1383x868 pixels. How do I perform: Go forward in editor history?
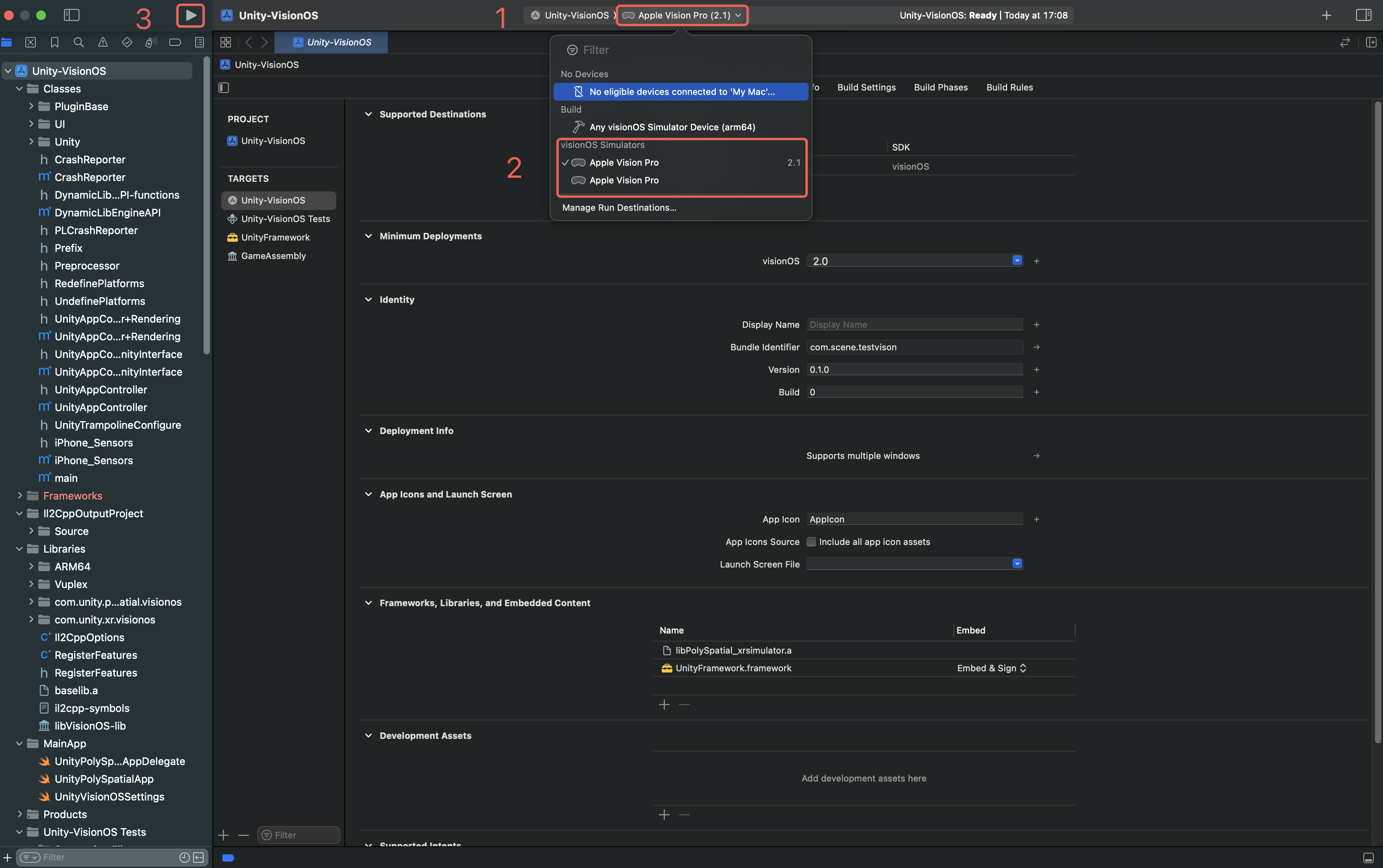tap(265, 42)
